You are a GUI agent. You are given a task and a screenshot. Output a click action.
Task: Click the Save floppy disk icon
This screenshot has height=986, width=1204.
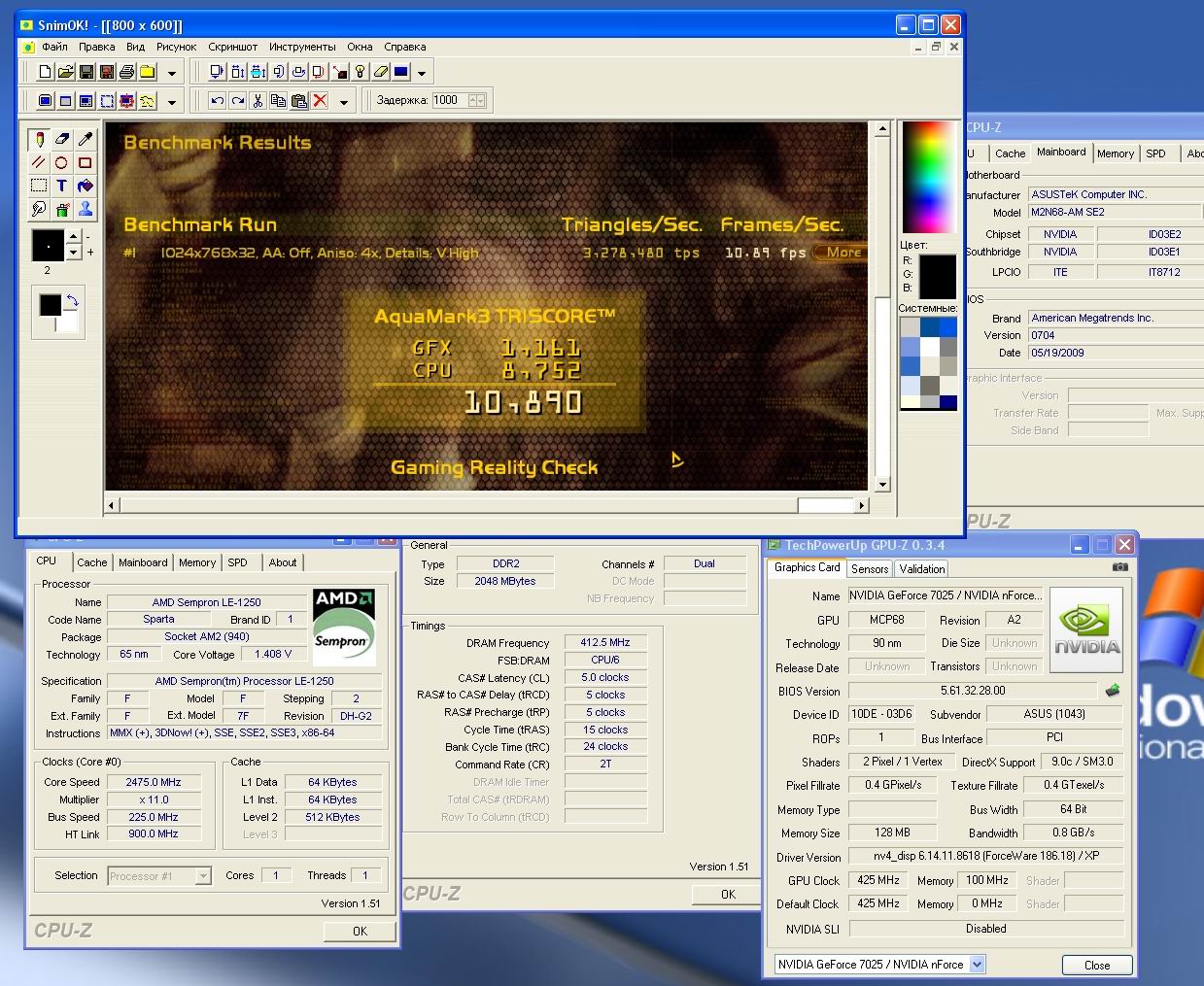tap(86, 72)
